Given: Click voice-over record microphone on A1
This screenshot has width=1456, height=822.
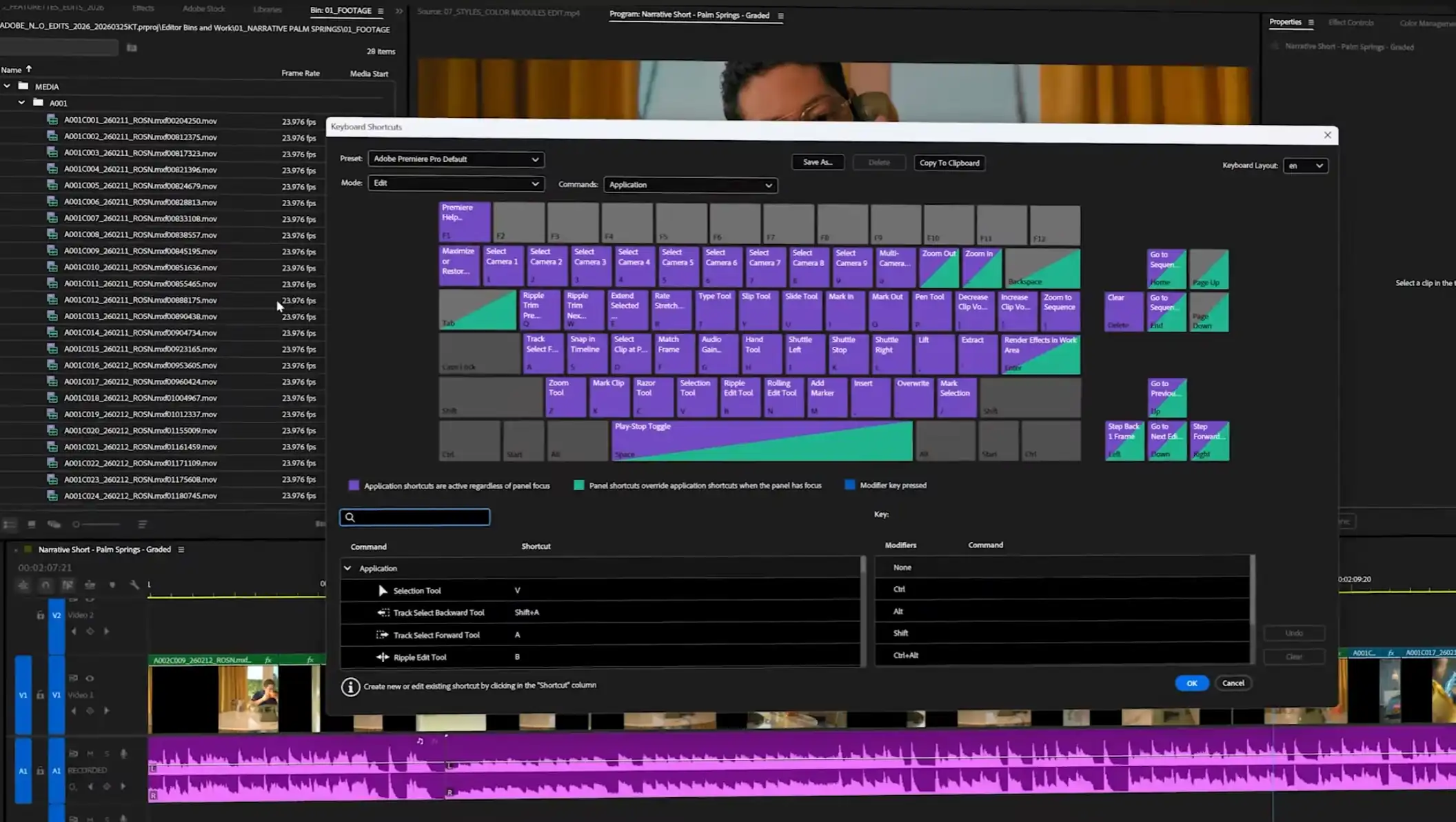Looking at the screenshot, I should click(x=124, y=754).
